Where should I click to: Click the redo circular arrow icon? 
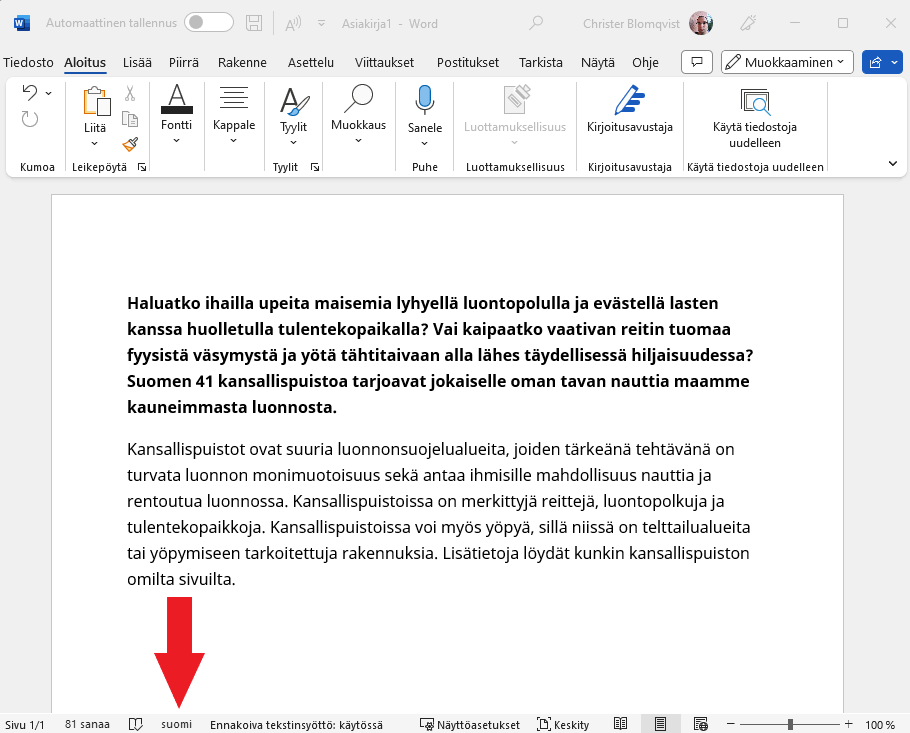30,119
